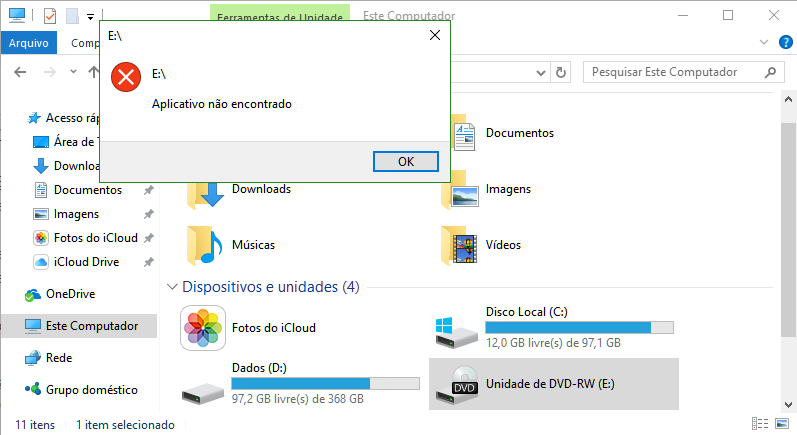Open the Vídeos folder icon

point(459,246)
